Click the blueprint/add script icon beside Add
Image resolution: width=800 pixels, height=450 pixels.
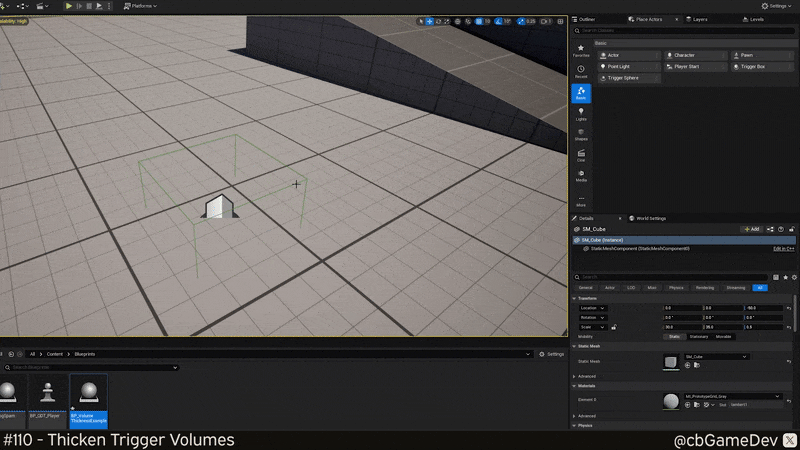click(x=770, y=229)
